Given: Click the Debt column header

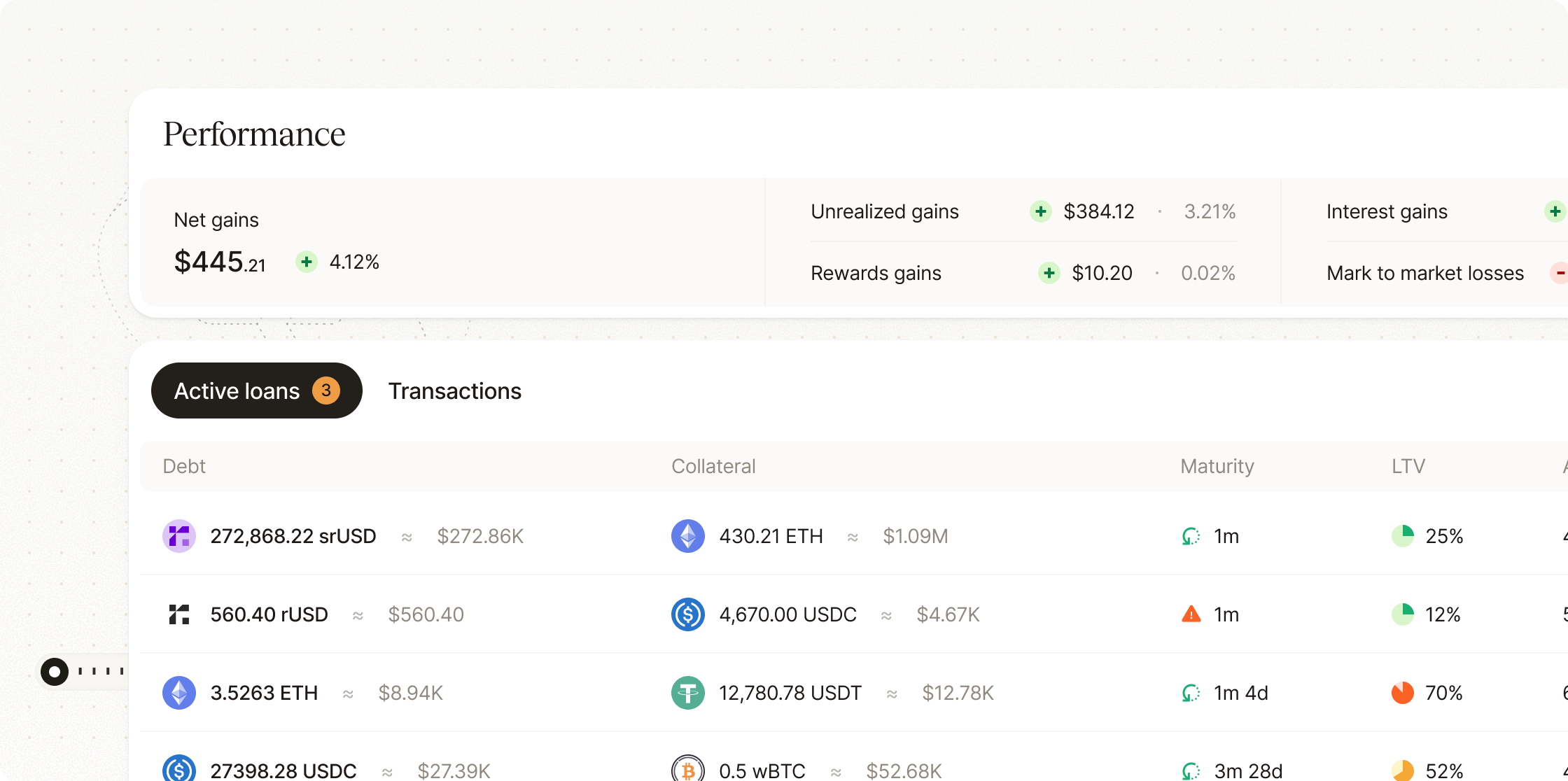Looking at the screenshot, I should [184, 466].
